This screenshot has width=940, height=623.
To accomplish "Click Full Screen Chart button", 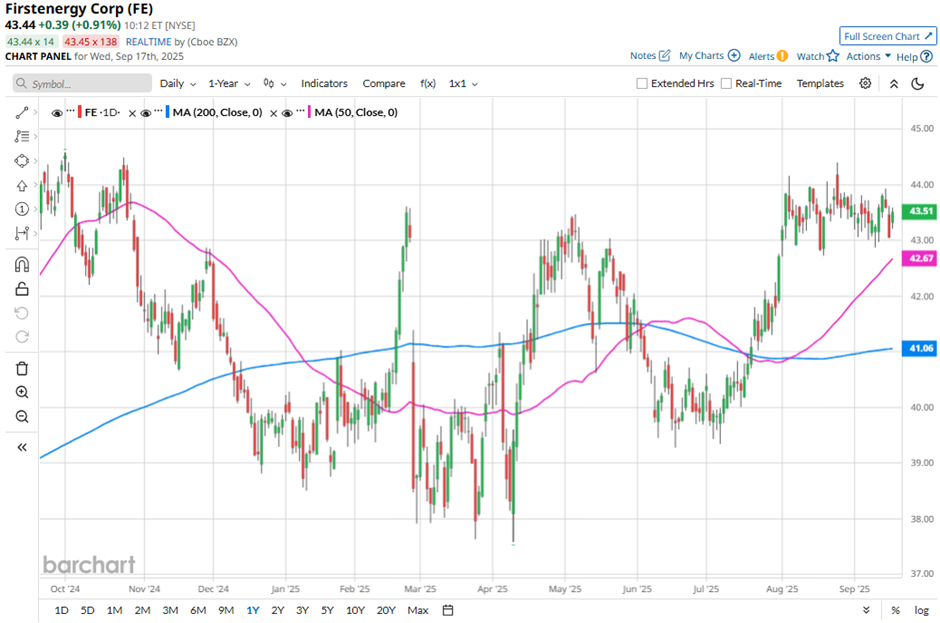I will [x=888, y=36].
